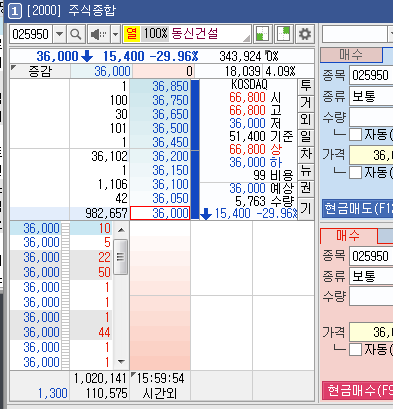Click the second green chart layout icon

point(284,34)
